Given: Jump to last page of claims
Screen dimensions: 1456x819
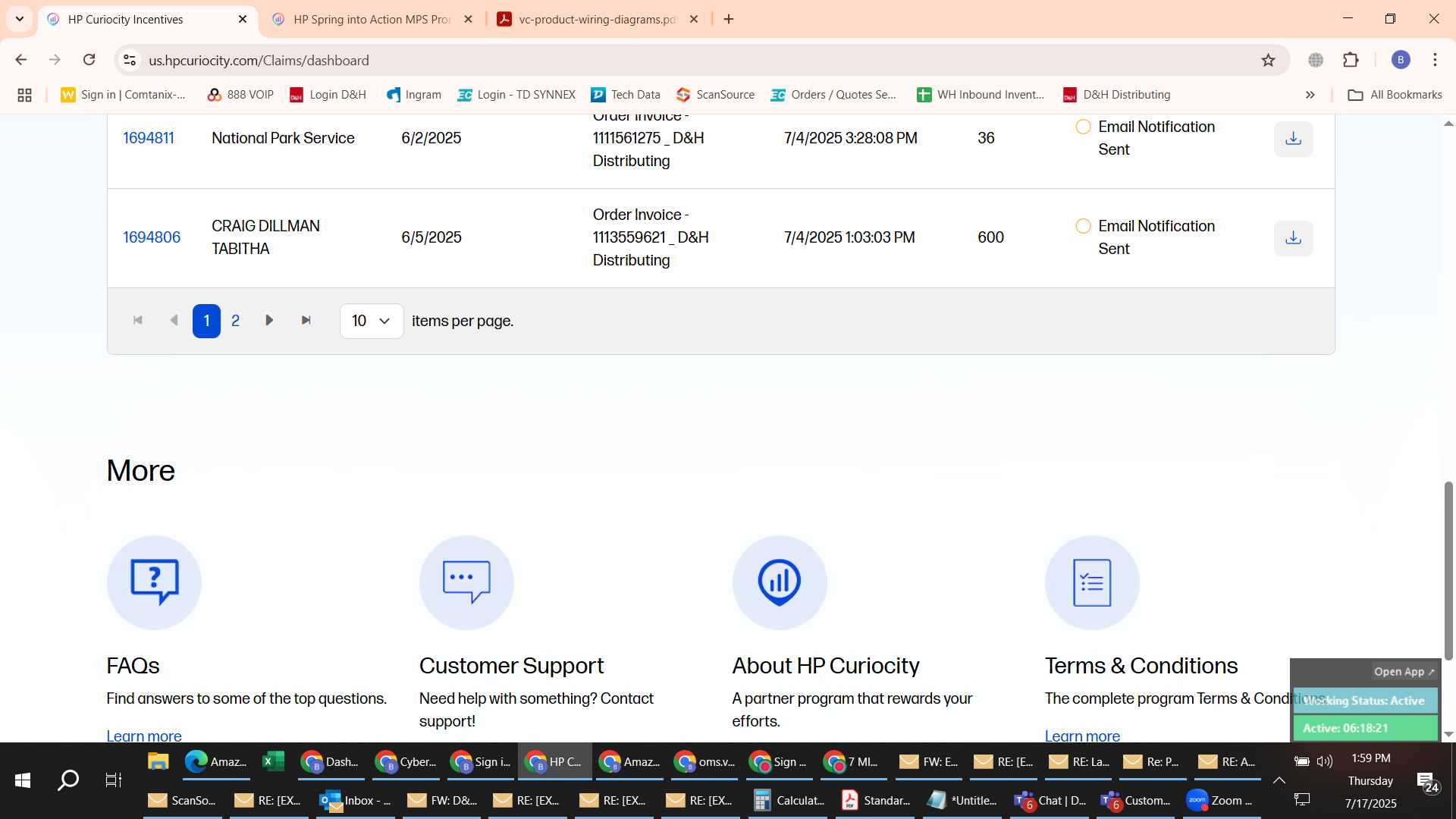Looking at the screenshot, I should click(306, 321).
